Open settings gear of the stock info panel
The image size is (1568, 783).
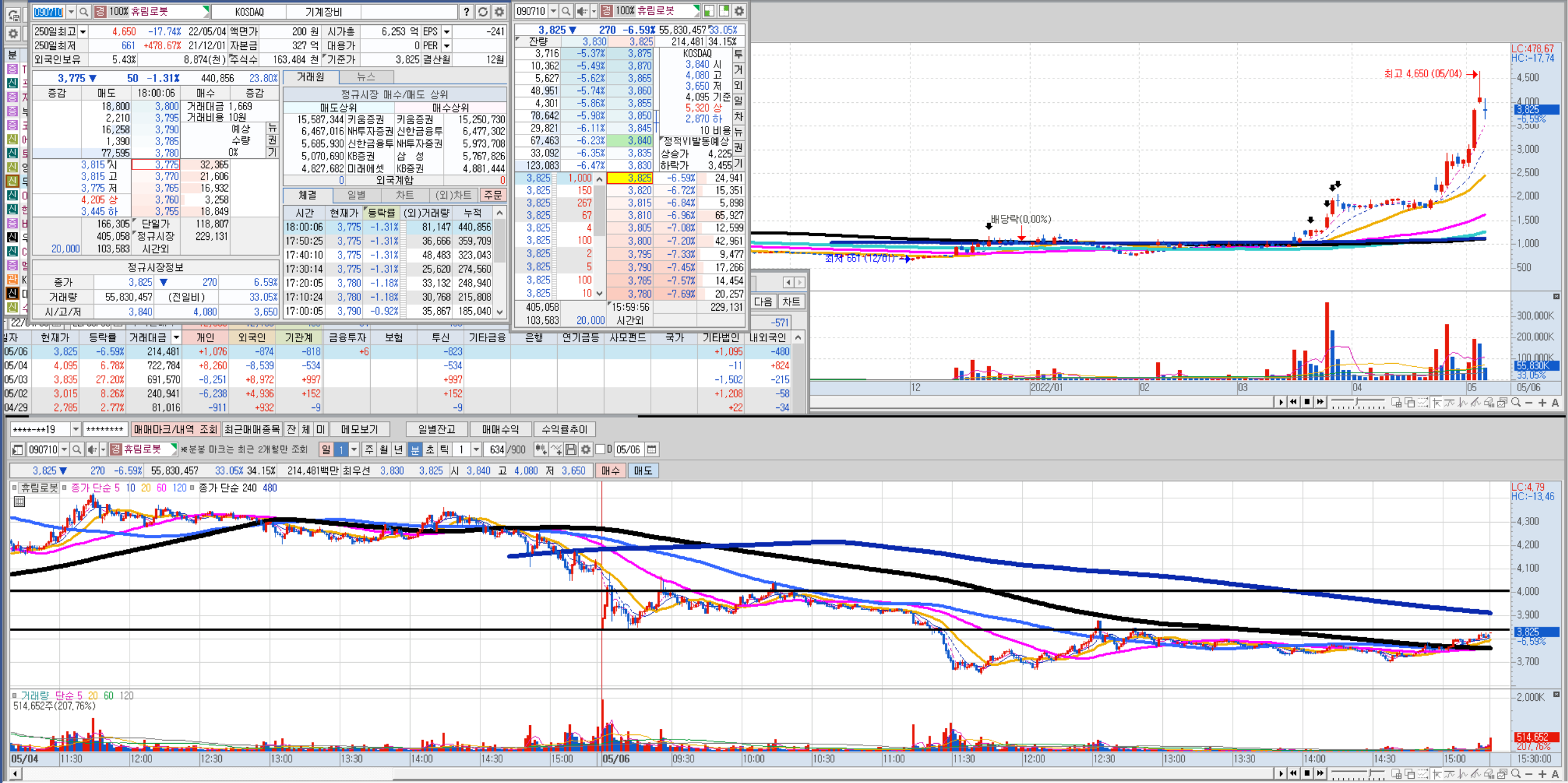[499, 11]
